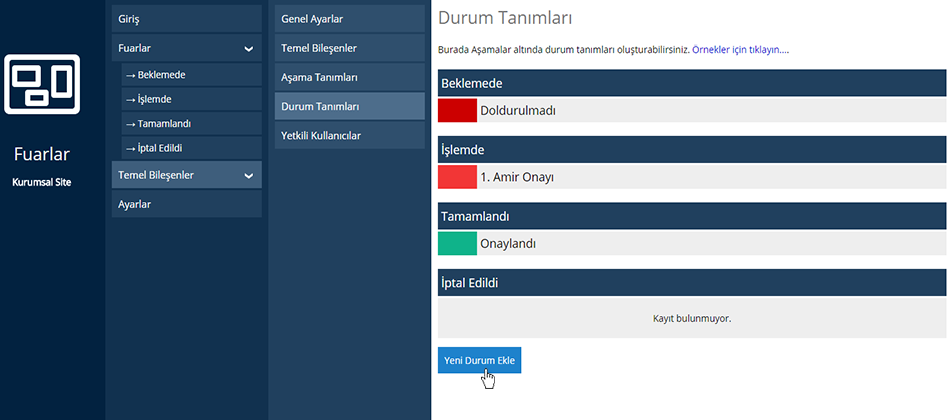Open the İptal Edildi submenu entry
The image size is (950, 420).
pos(191,148)
